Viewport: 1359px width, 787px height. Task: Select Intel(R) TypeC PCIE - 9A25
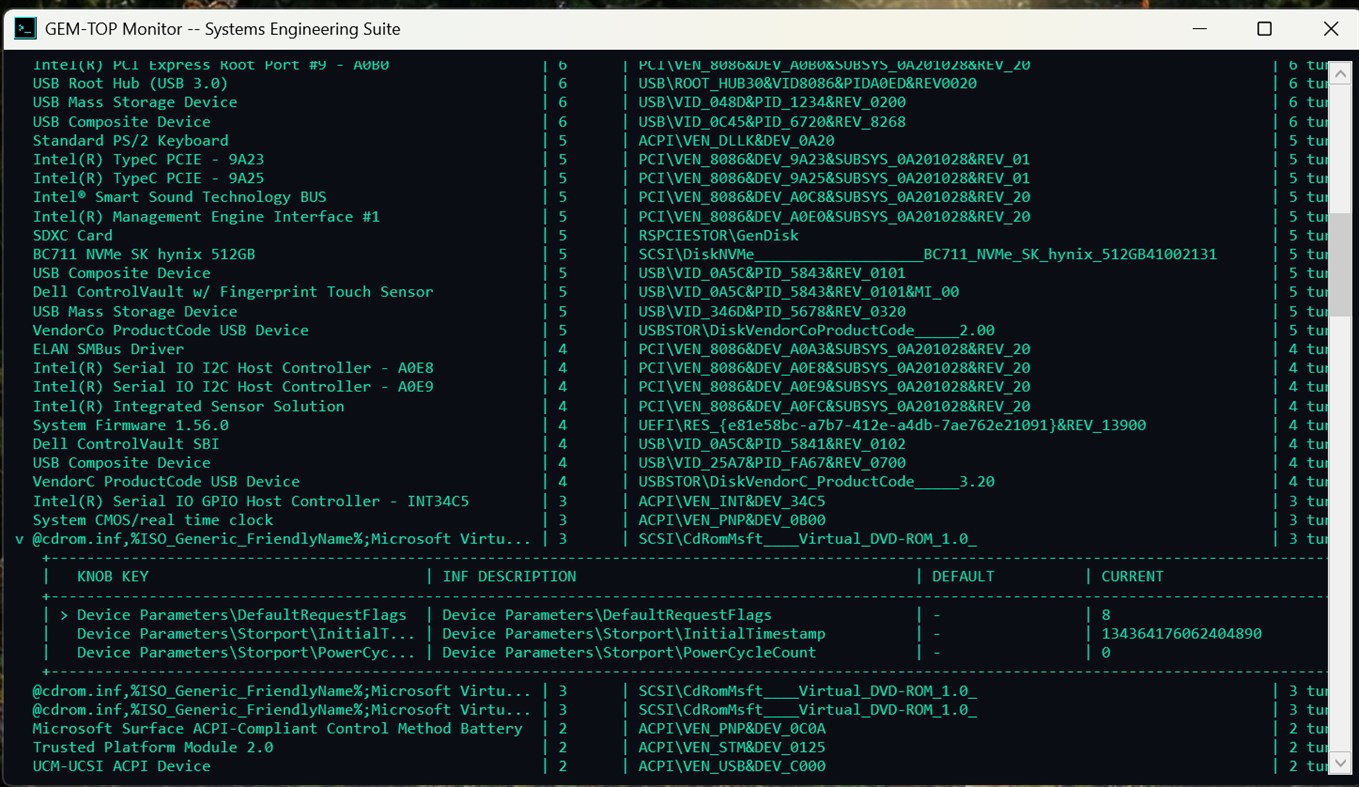tap(148, 179)
